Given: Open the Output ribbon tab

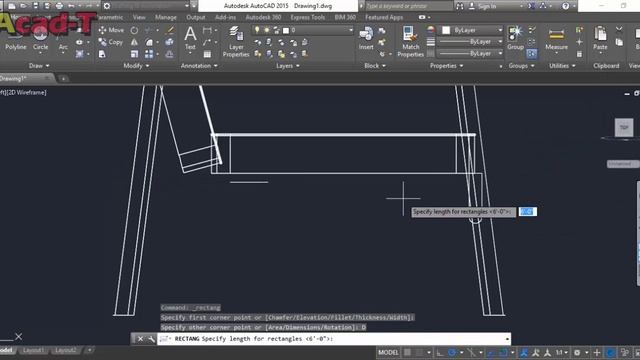Looking at the screenshot, I should coord(196,18).
